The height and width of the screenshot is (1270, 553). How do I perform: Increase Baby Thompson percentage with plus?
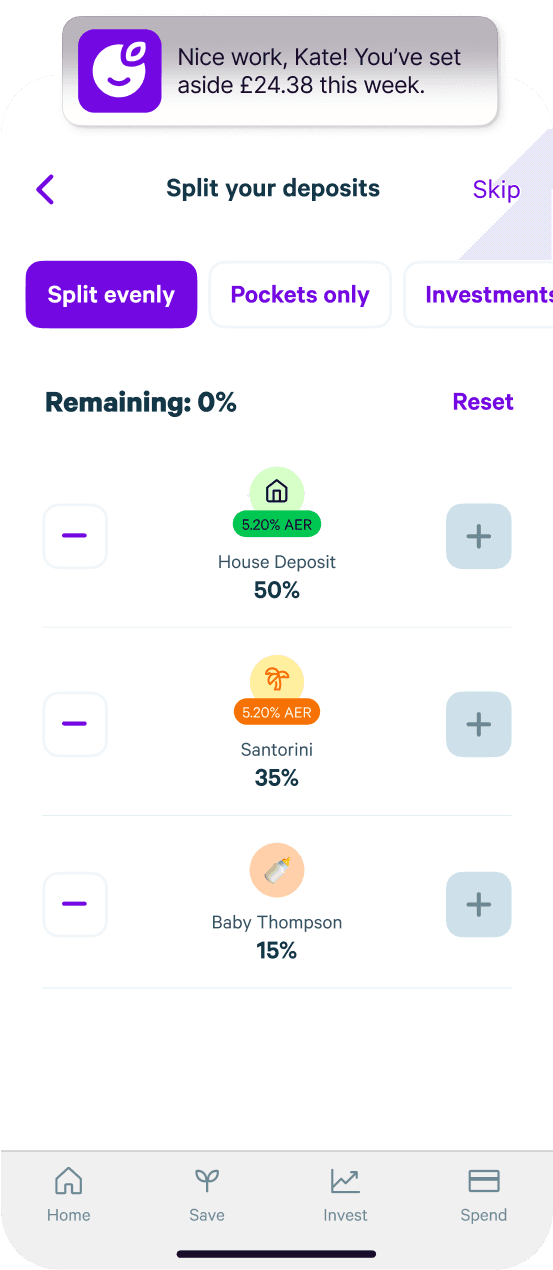tap(479, 904)
